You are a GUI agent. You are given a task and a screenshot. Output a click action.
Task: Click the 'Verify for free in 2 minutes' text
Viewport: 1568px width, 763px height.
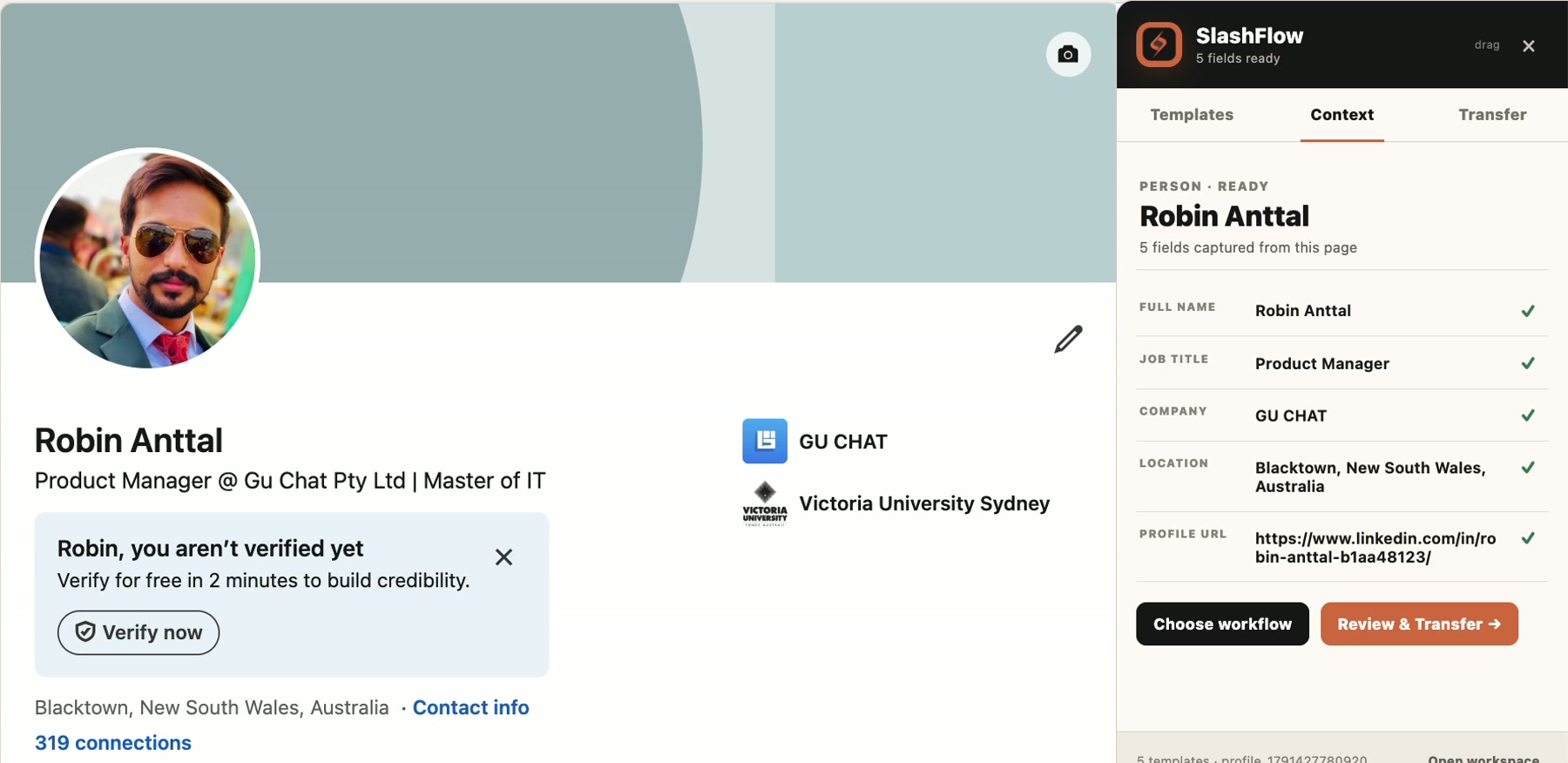point(263,580)
